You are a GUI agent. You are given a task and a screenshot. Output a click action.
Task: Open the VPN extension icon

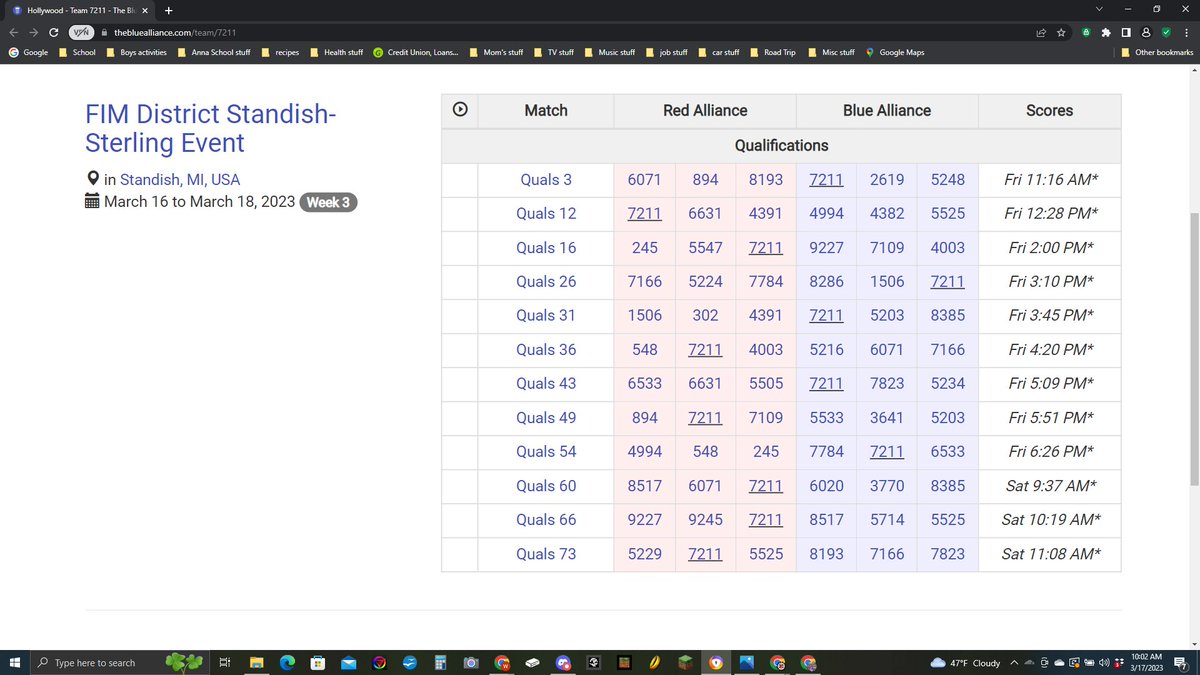click(x=80, y=32)
